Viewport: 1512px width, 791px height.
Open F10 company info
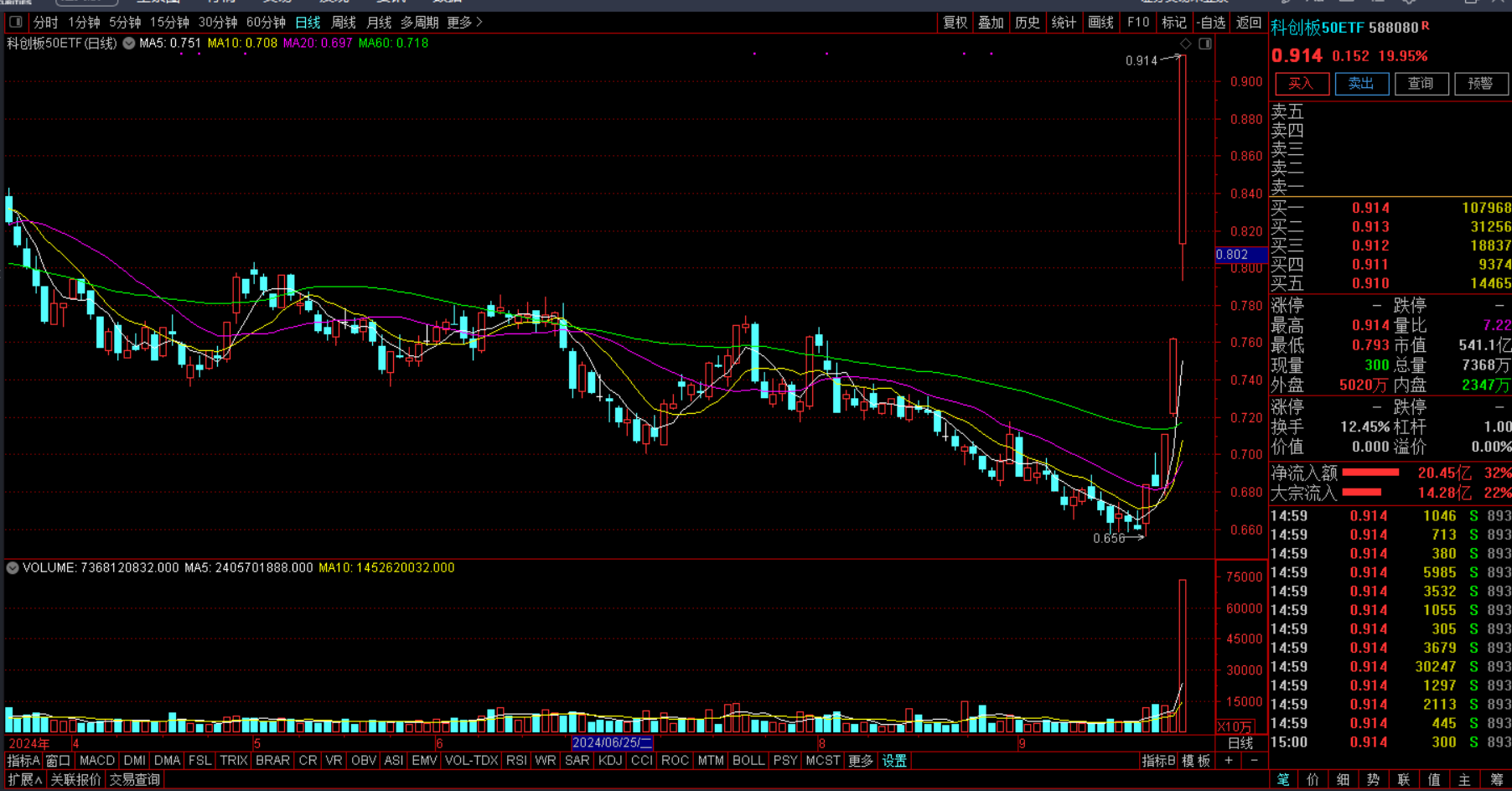(1138, 23)
